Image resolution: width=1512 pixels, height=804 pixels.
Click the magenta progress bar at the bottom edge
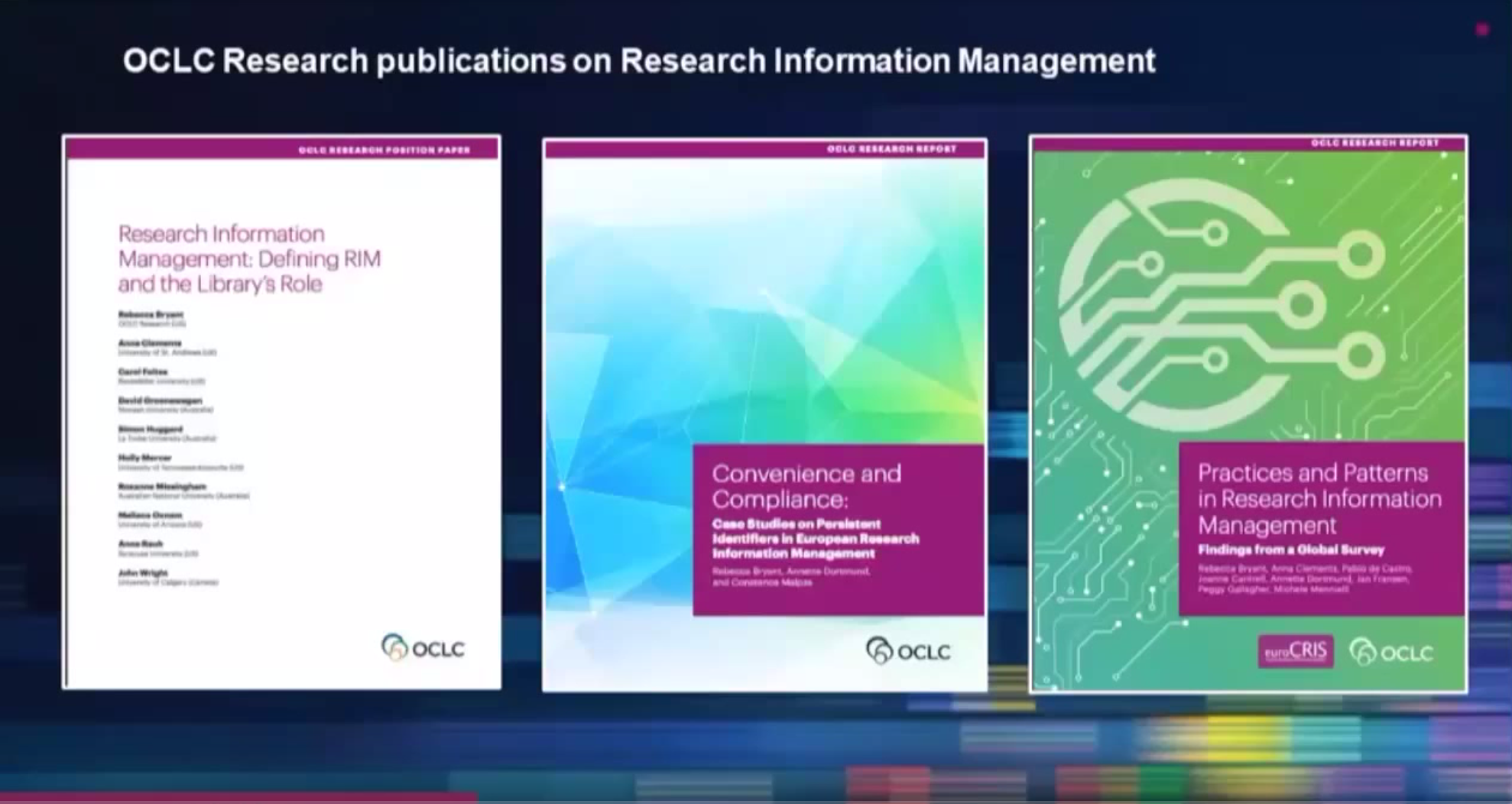[x=238, y=798]
